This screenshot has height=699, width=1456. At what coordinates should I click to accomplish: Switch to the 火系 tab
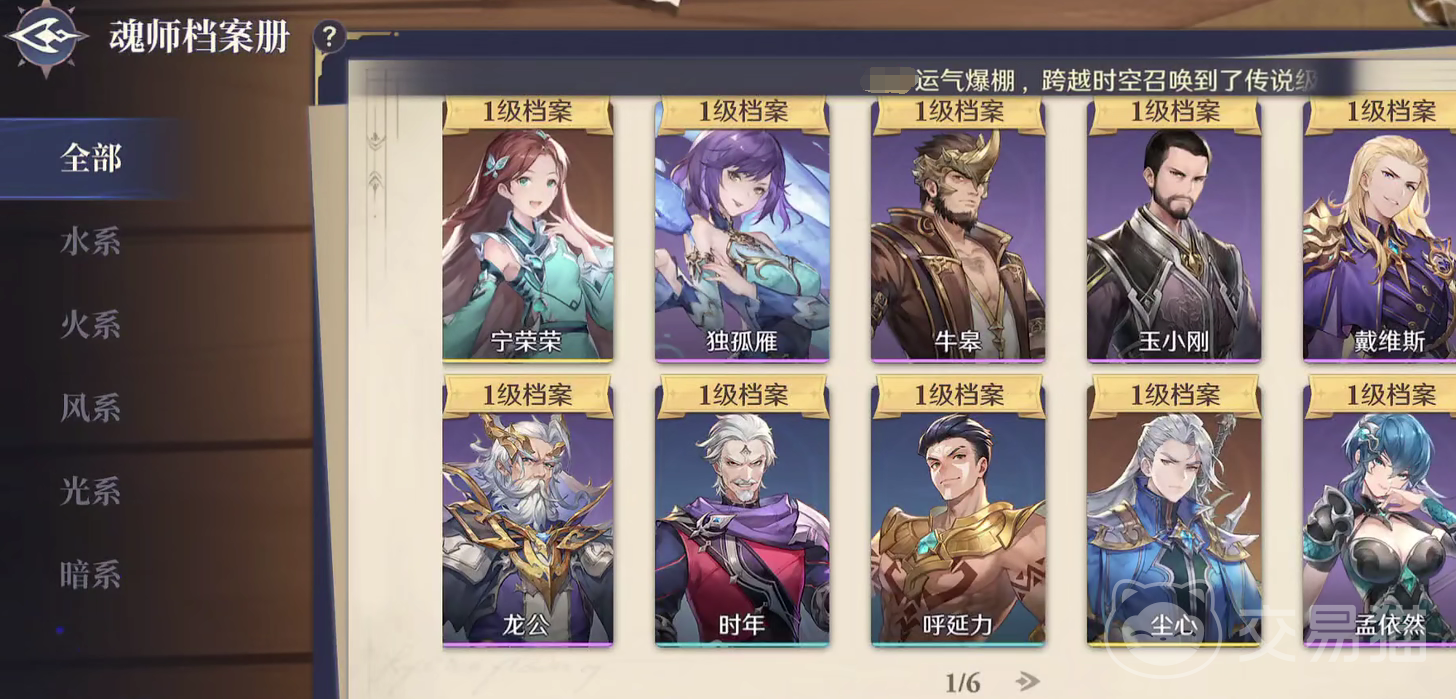point(90,324)
